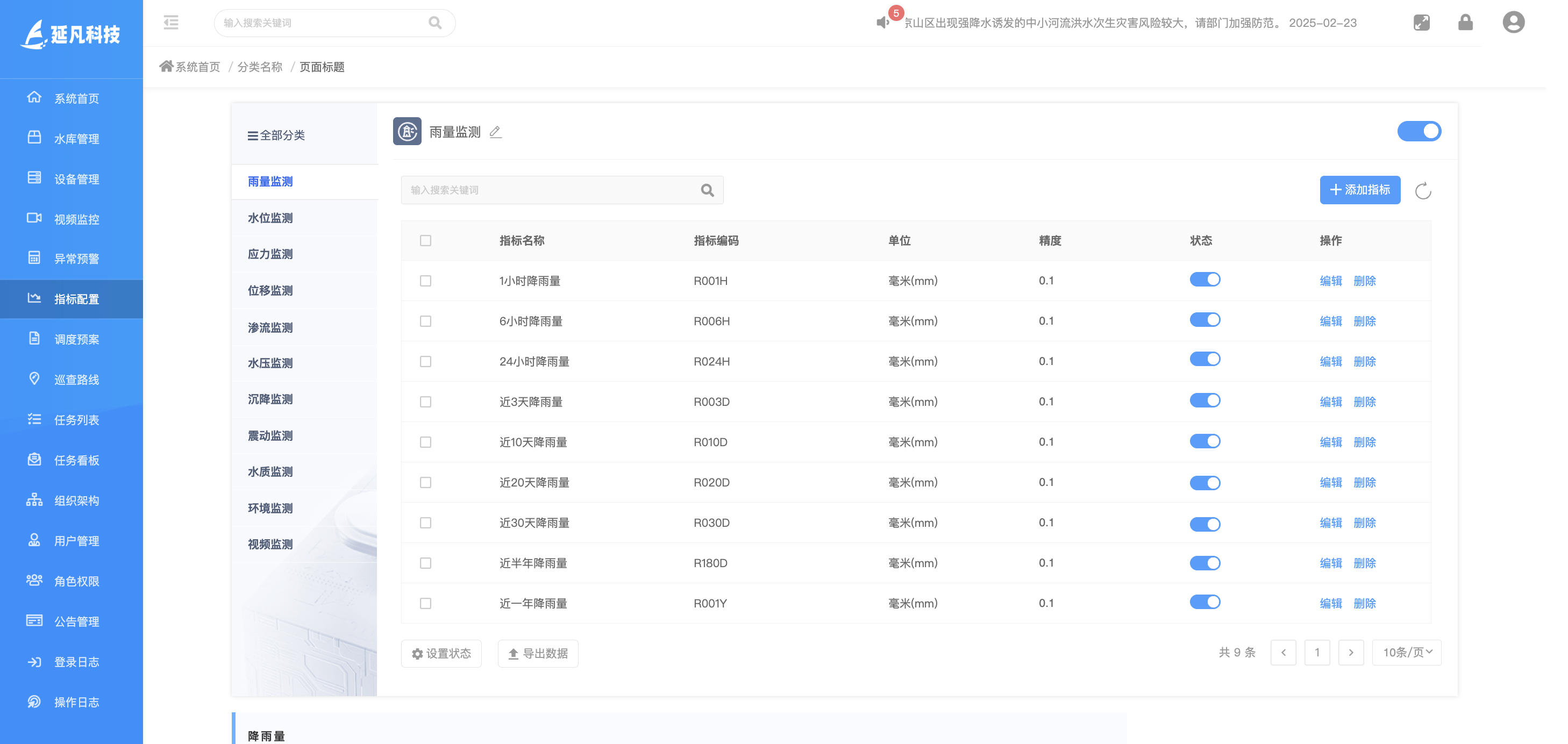The image size is (1568, 744).
Task: Click the pencil edit icon beside 雨量监测
Action: (495, 132)
